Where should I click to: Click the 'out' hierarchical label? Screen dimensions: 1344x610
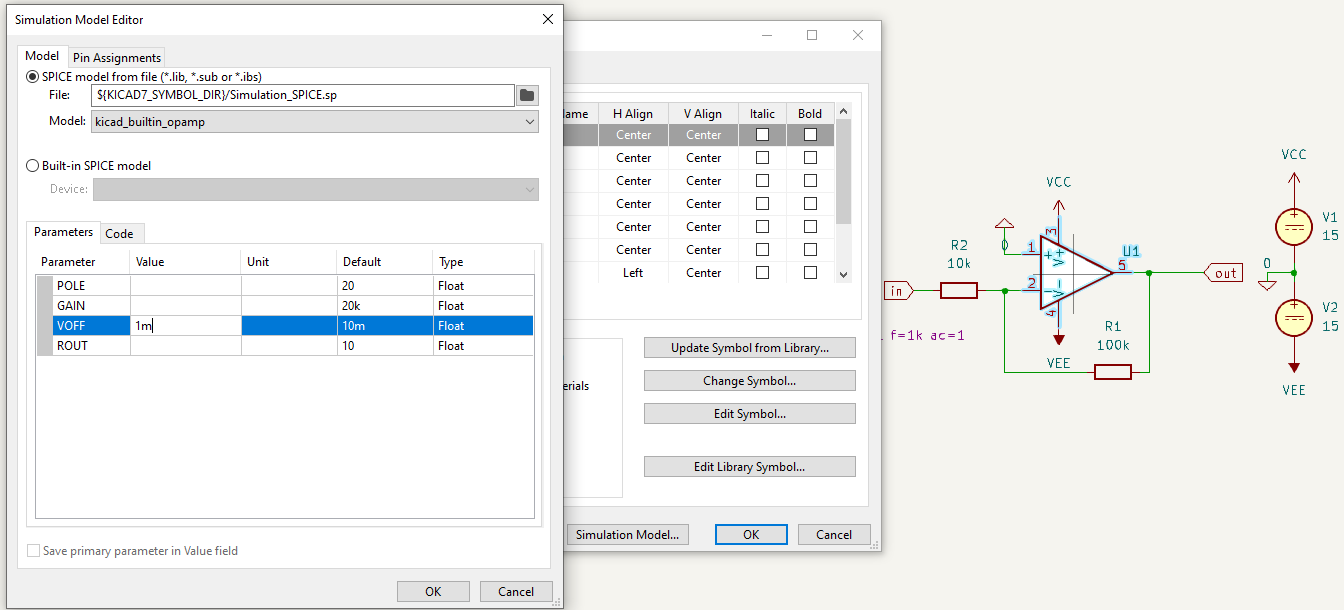coord(1223,273)
